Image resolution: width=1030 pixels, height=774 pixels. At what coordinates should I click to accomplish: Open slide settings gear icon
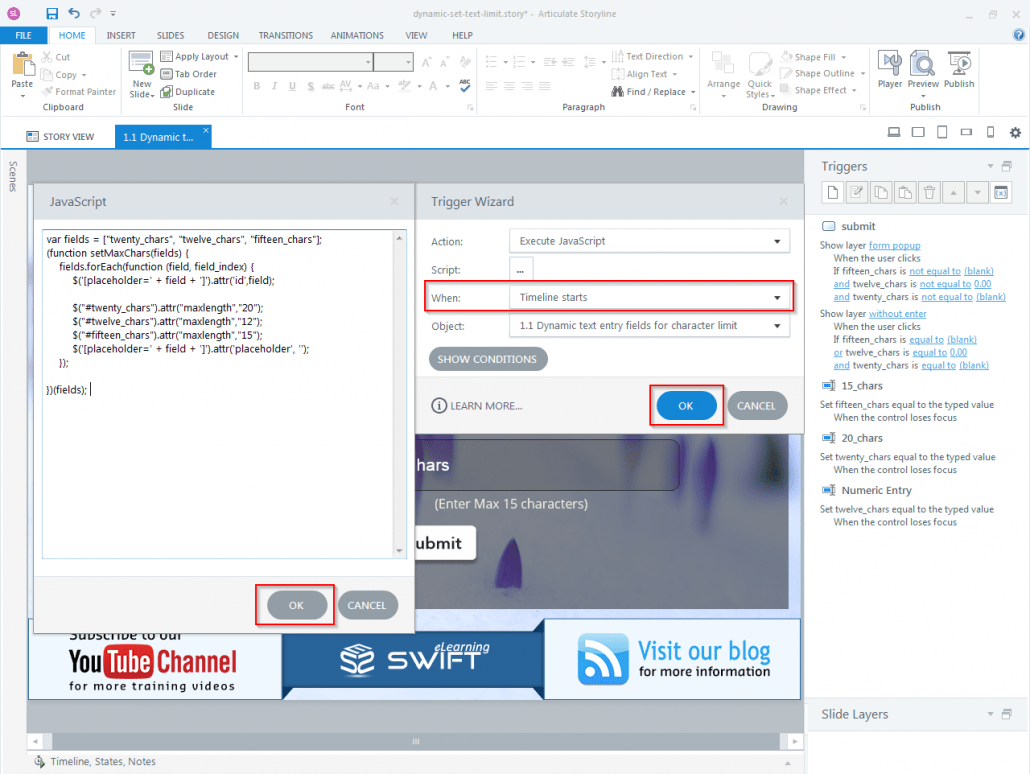pos(1015,133)
